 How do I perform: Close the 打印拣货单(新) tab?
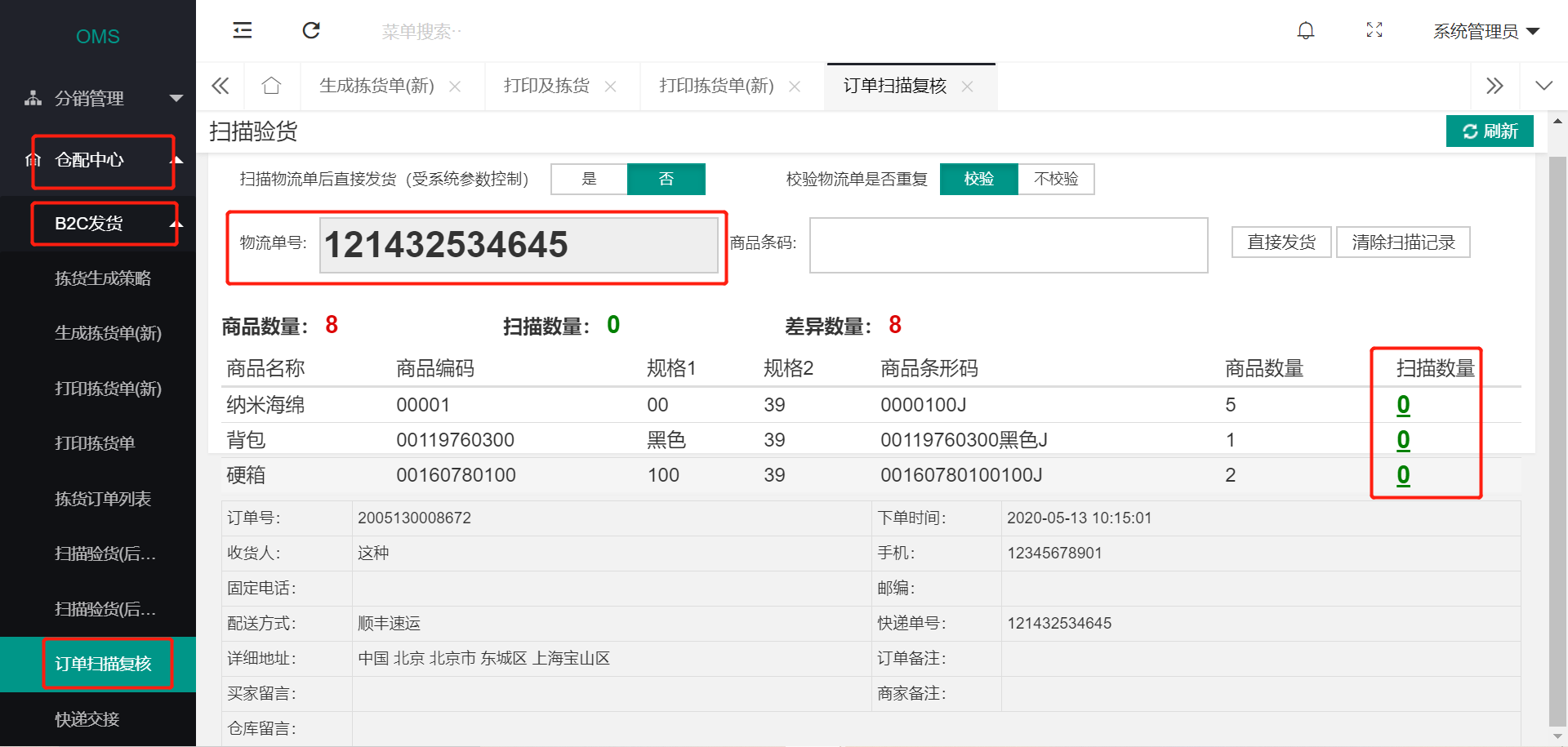pos(795,87)
